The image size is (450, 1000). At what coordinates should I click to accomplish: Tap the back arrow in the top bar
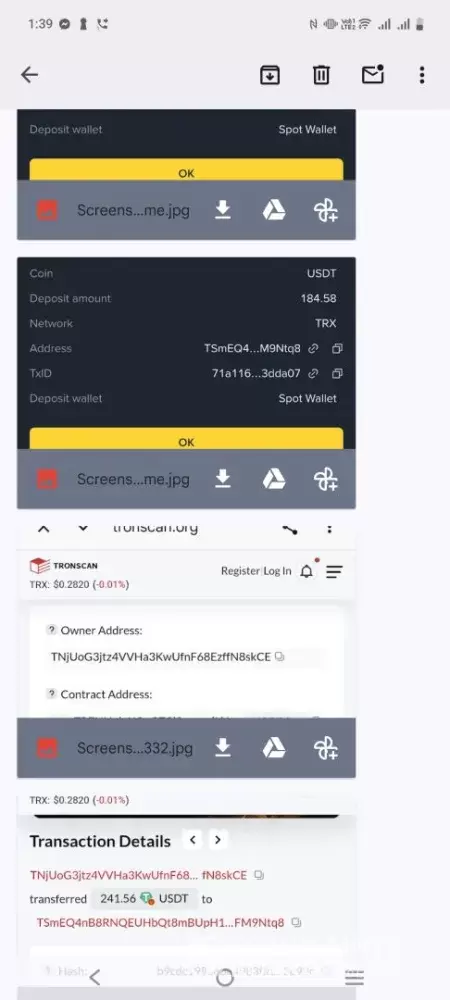(29, 75)
